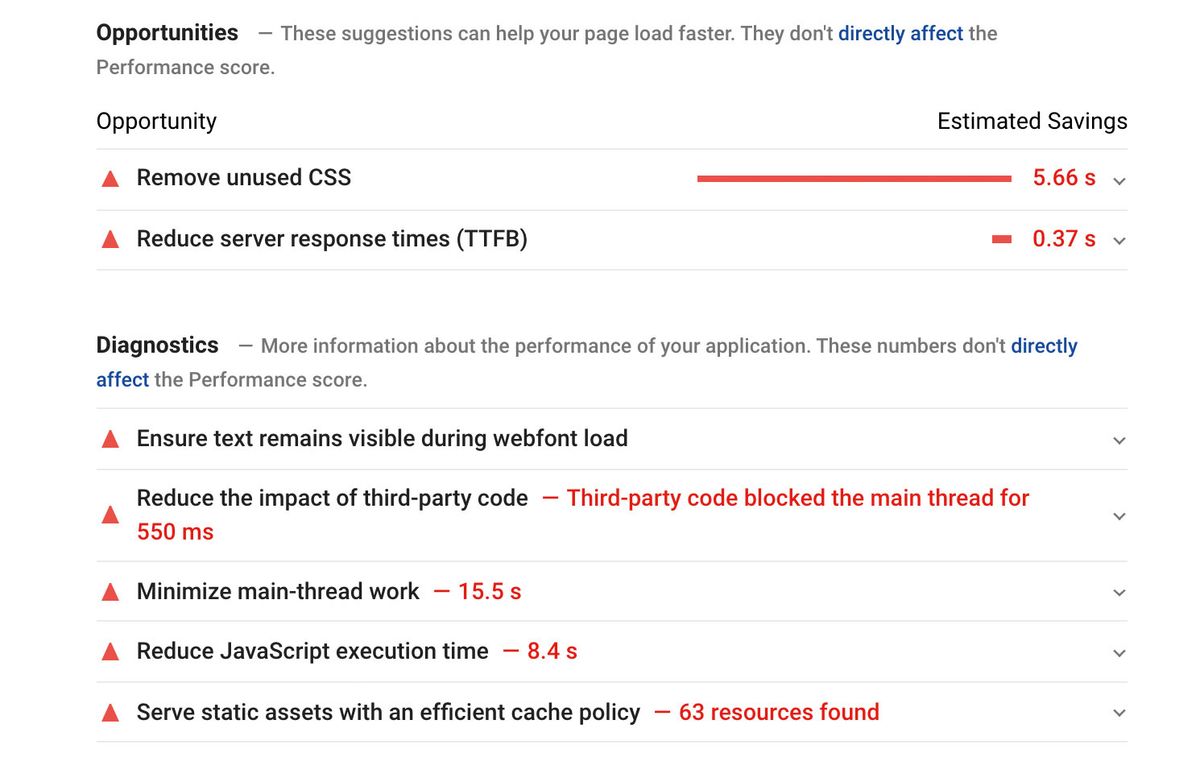Screen dimensions: 1200x757
Task: Click the Opportunities section heading
Action: click(166, 32)
